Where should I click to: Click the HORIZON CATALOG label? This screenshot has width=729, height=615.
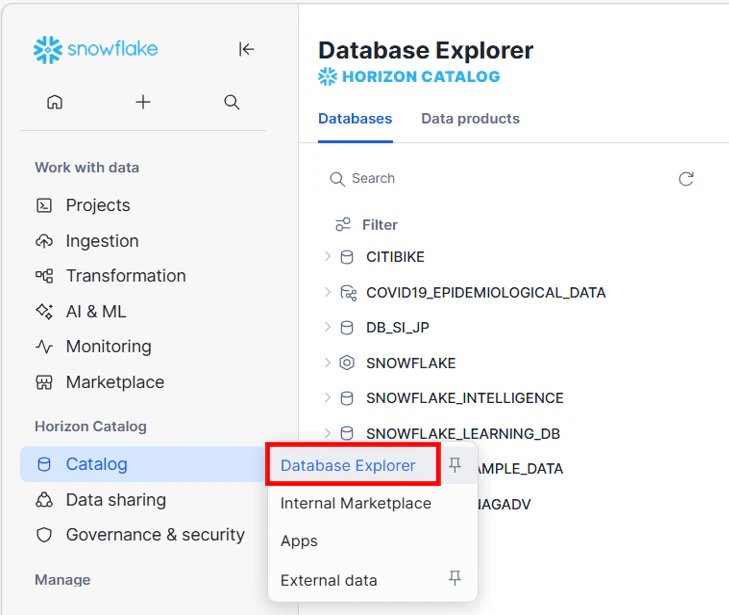pos(421,77)
